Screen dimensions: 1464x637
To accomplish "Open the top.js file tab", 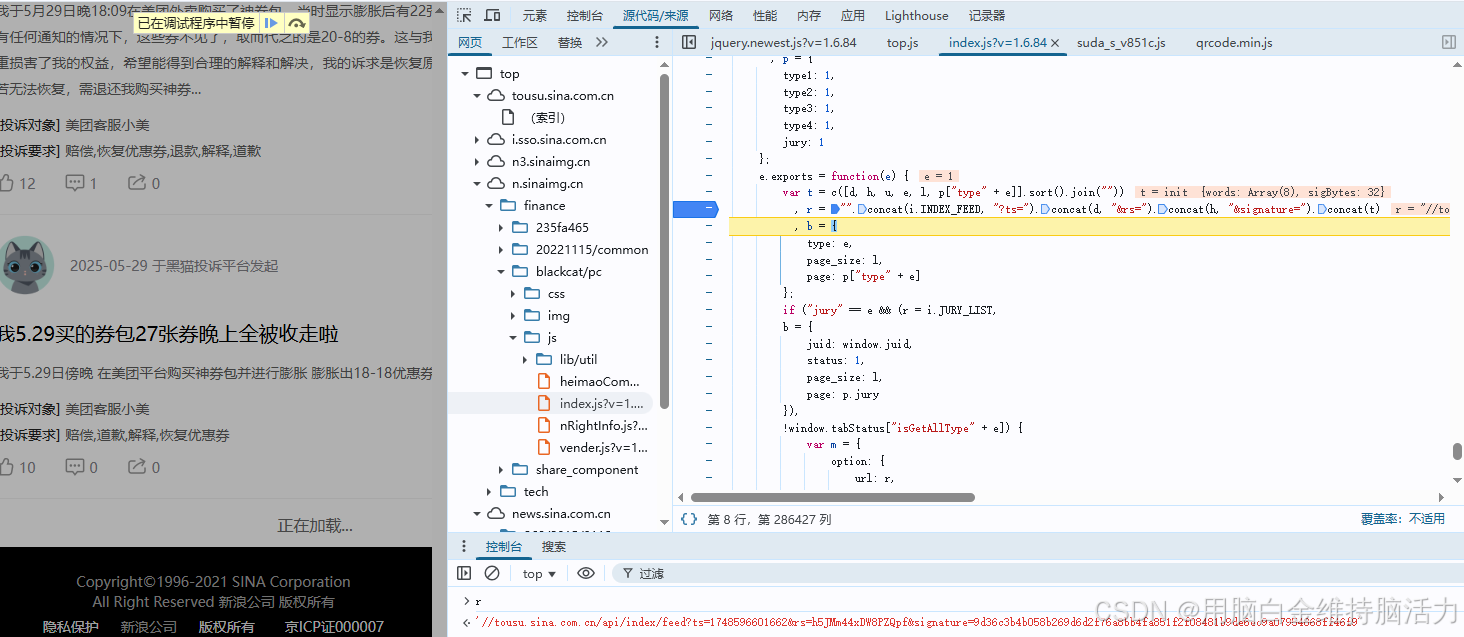I will point(903,42).
